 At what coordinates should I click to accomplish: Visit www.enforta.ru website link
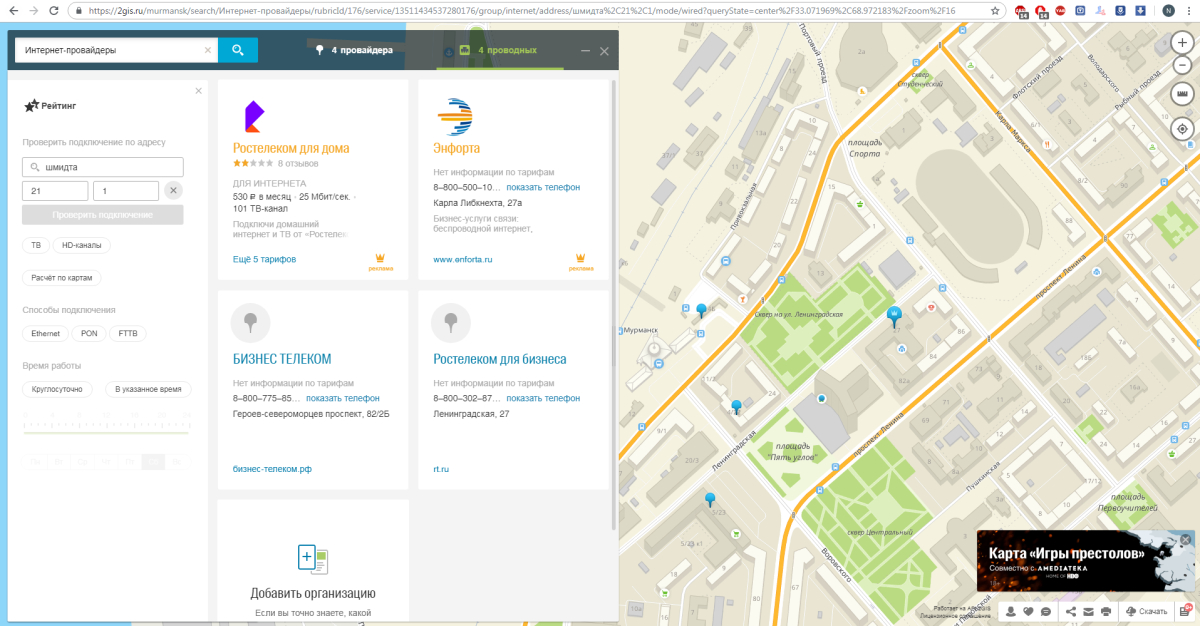(463, 259)
